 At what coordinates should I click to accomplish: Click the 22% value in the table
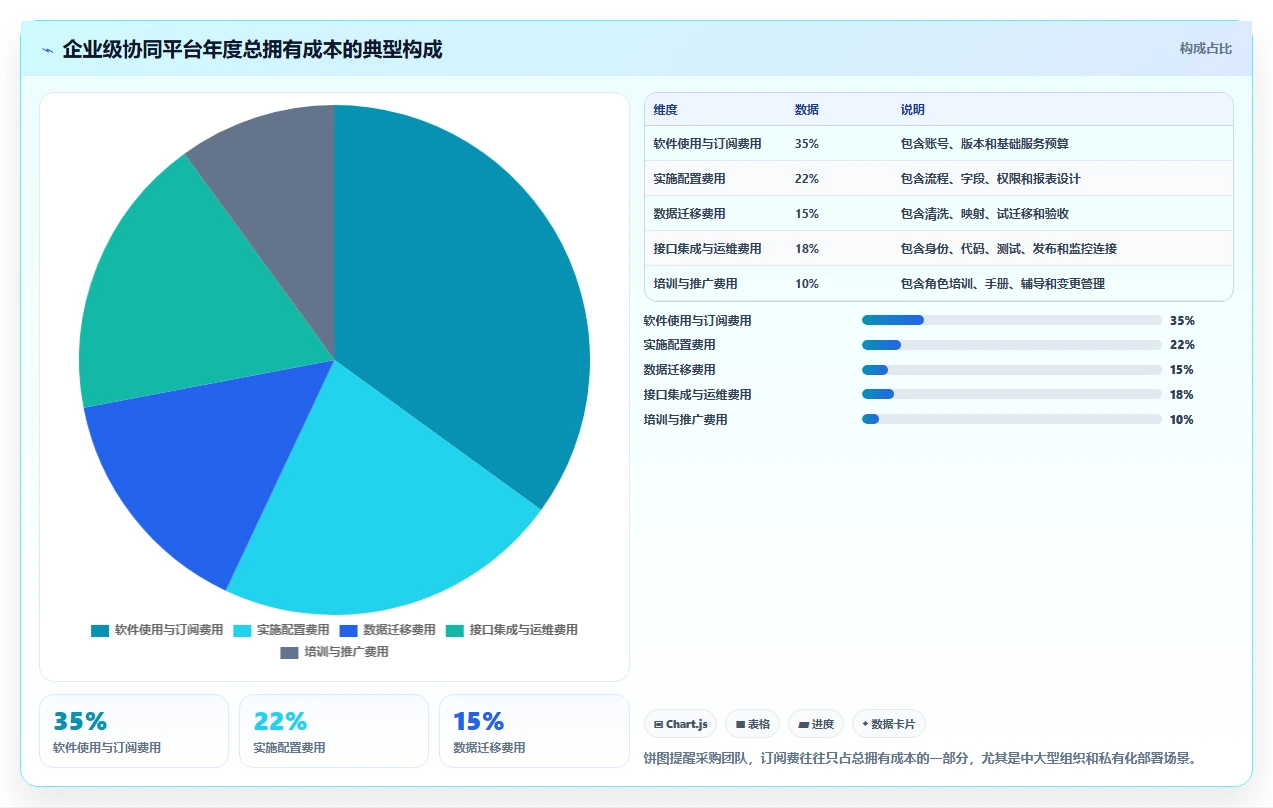click(x=807, y=179)
